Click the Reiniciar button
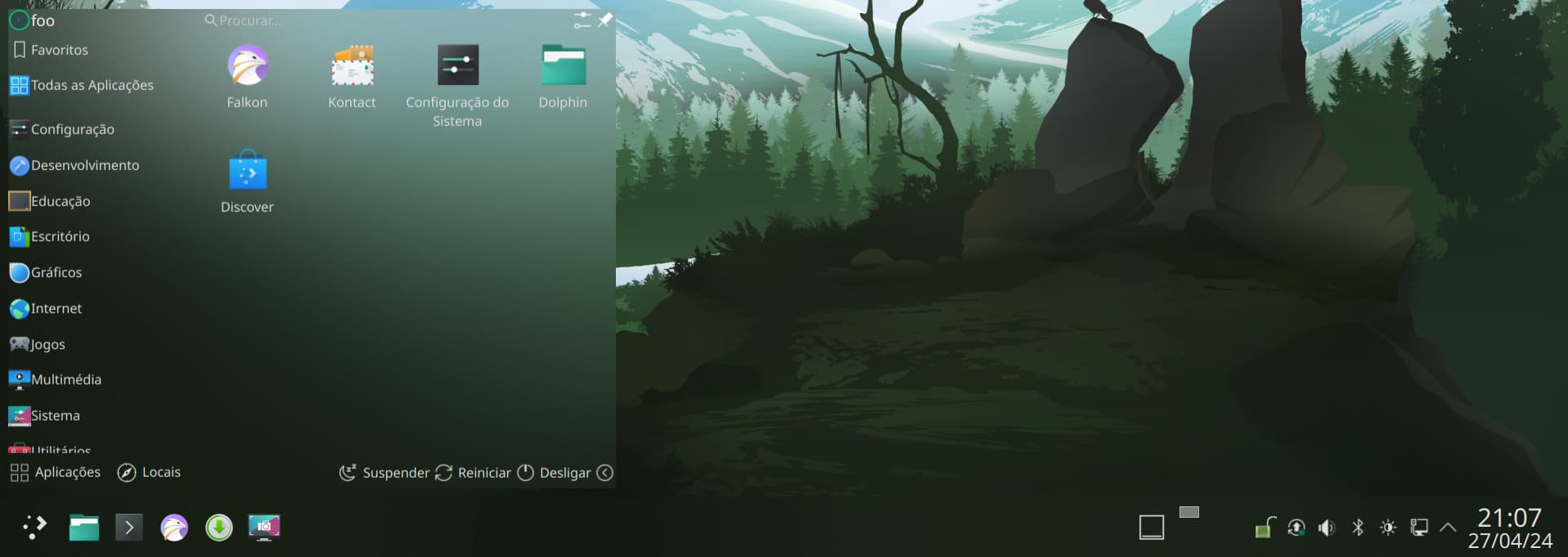 [x=473, y=473]
